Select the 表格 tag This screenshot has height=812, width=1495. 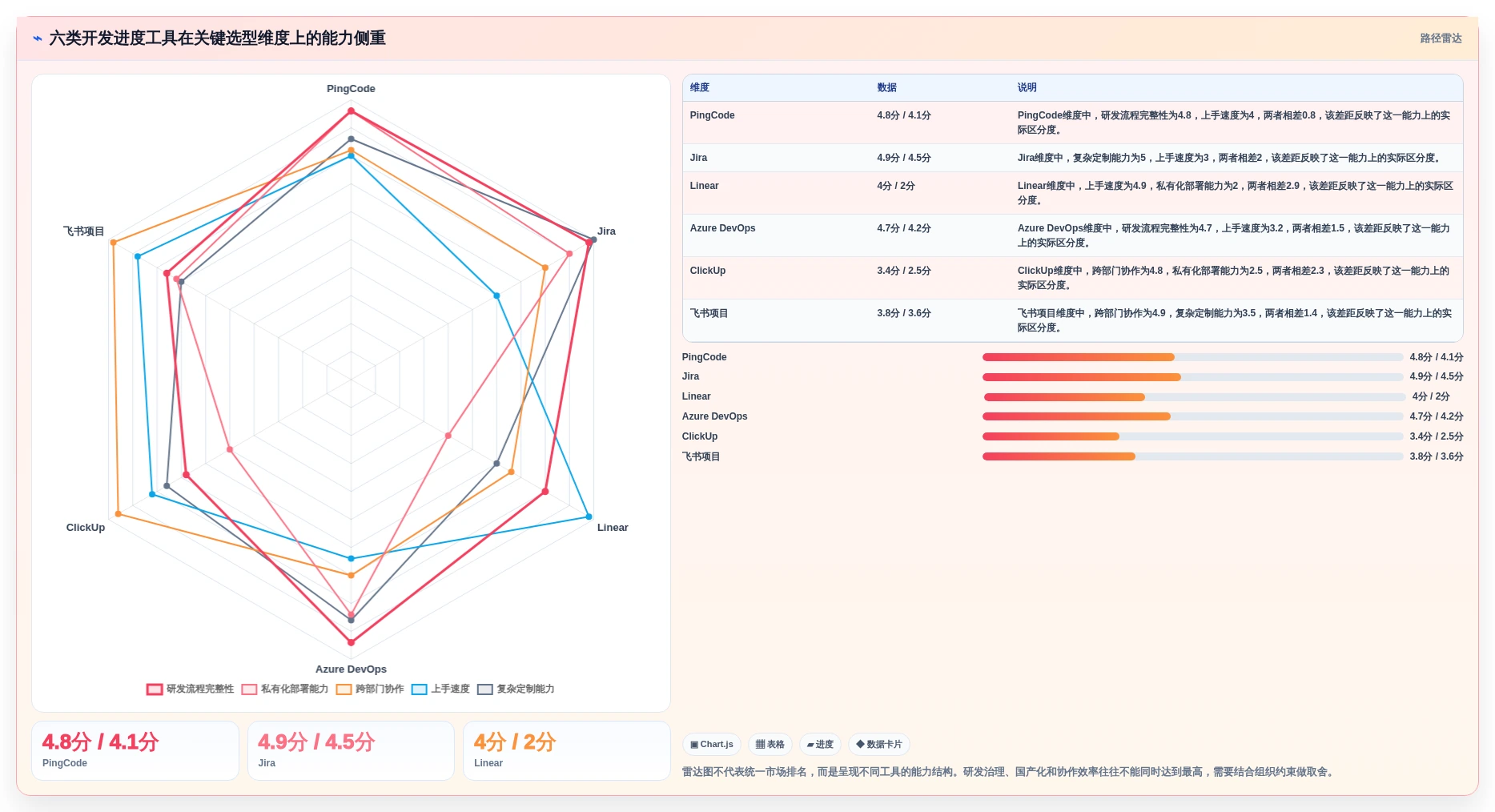(x=770, y=745)
